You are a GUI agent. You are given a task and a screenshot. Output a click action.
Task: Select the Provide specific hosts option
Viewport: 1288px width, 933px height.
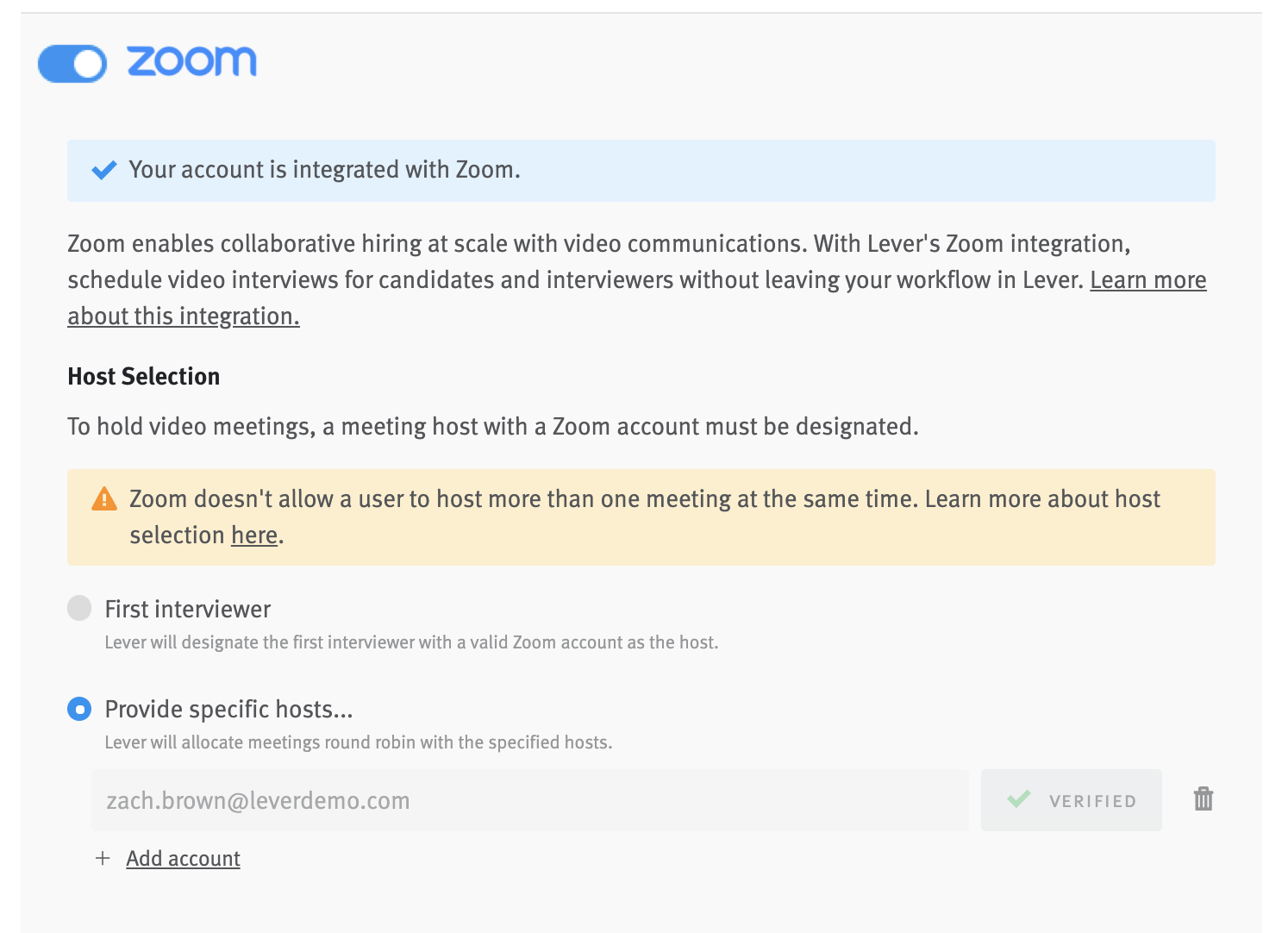pos(79,709)
